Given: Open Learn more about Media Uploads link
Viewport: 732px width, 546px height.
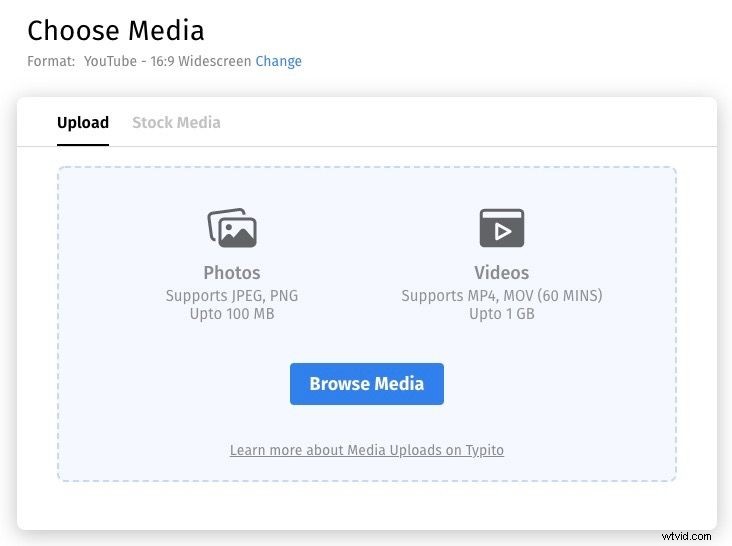Looking at the screenshot, I should 366,450.
